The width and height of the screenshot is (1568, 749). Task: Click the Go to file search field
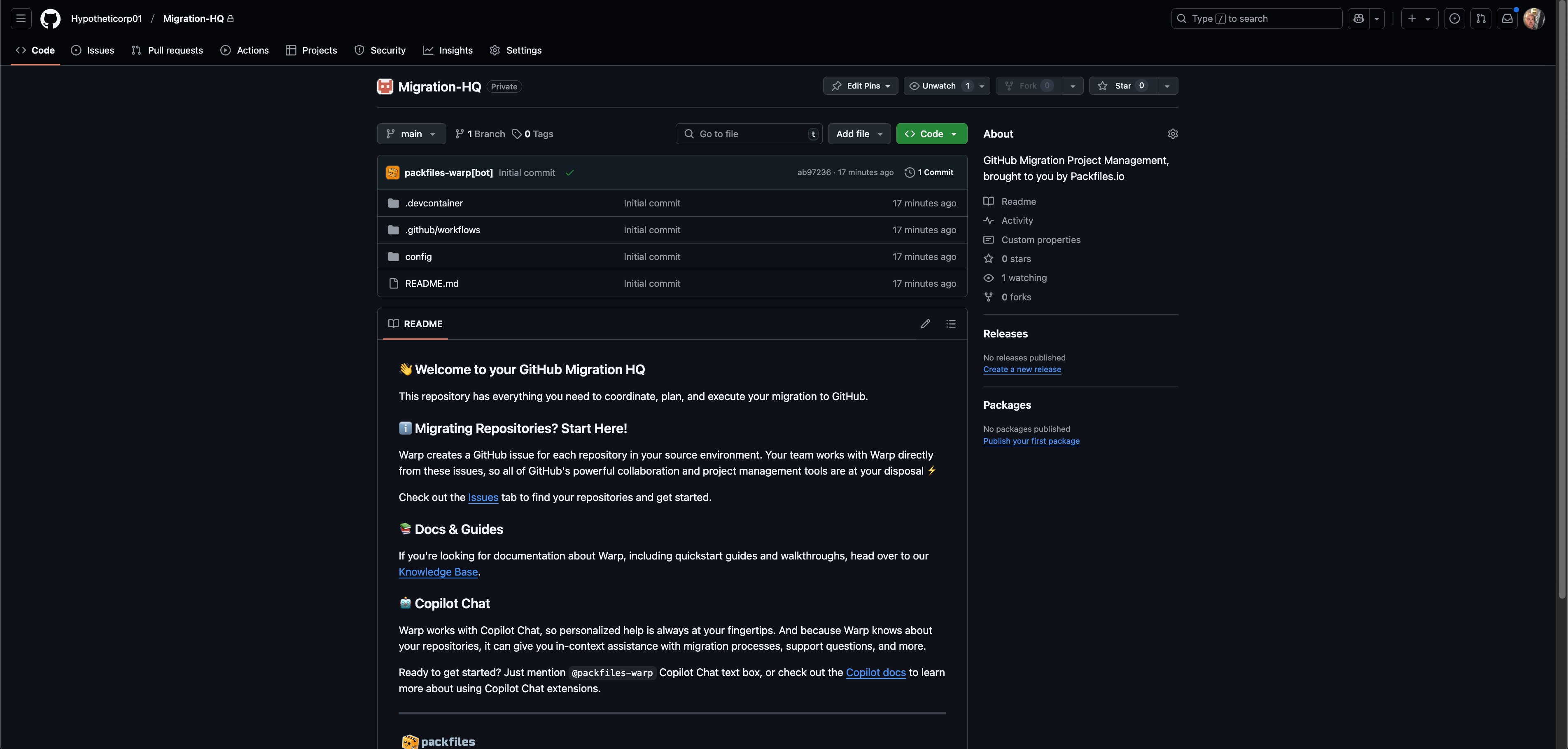click(x=749, y=134)
